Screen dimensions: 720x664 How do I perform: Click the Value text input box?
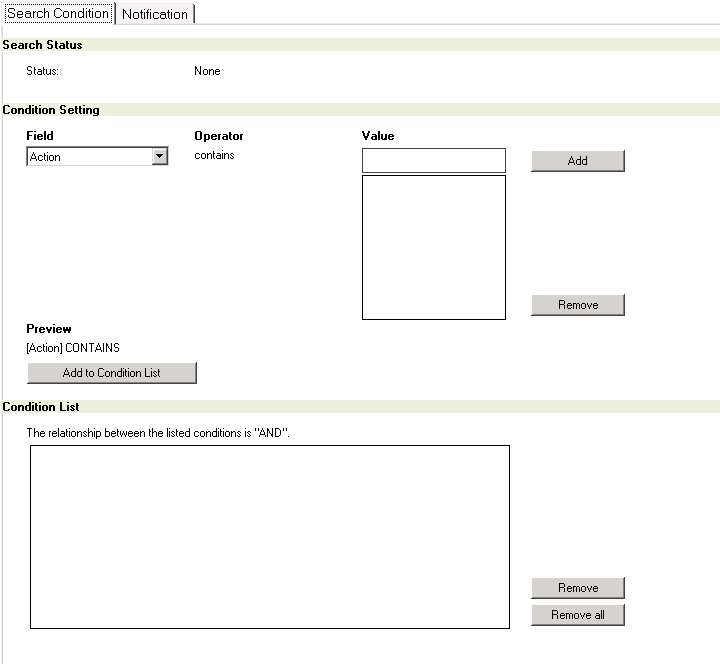pyautogui.click(x=433, y=161)
